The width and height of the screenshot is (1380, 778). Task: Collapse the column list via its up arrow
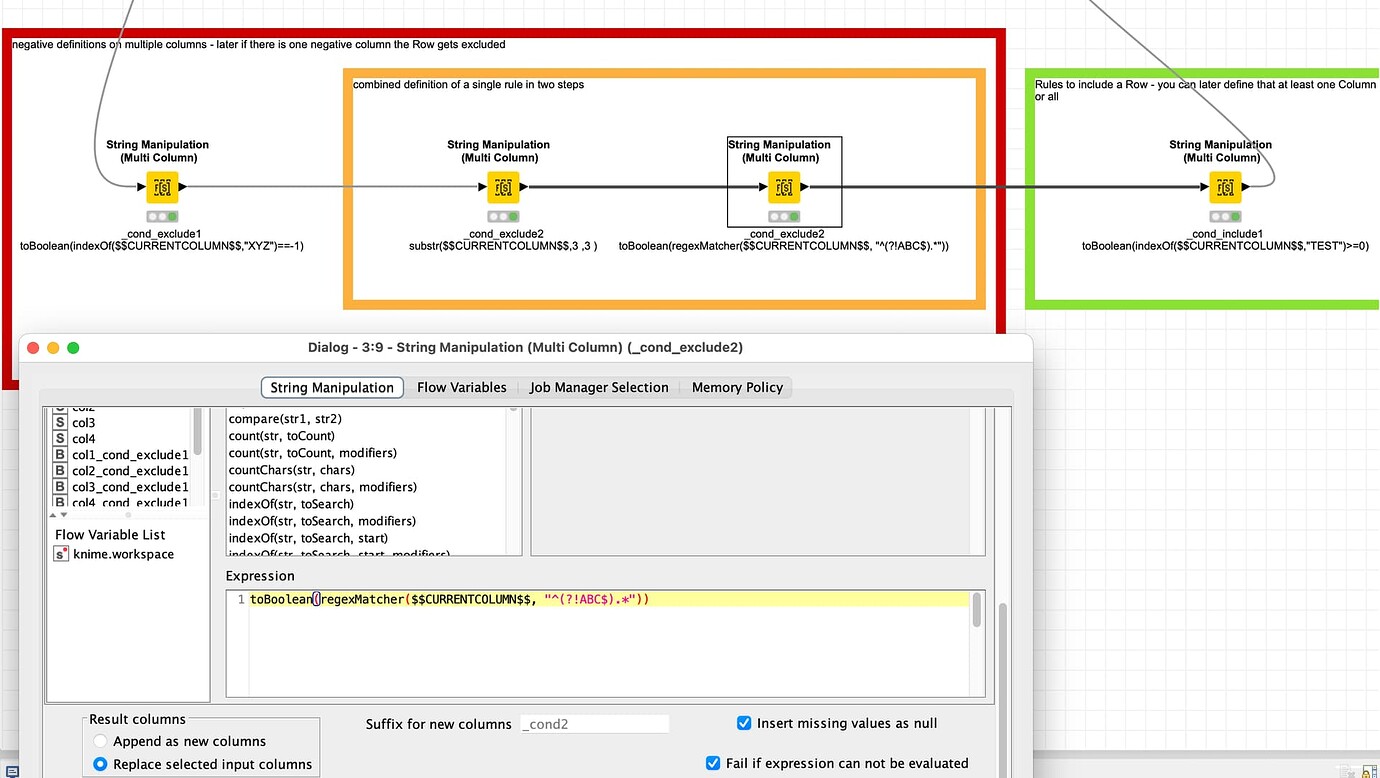pyautogui.click(x=54, y=513)
